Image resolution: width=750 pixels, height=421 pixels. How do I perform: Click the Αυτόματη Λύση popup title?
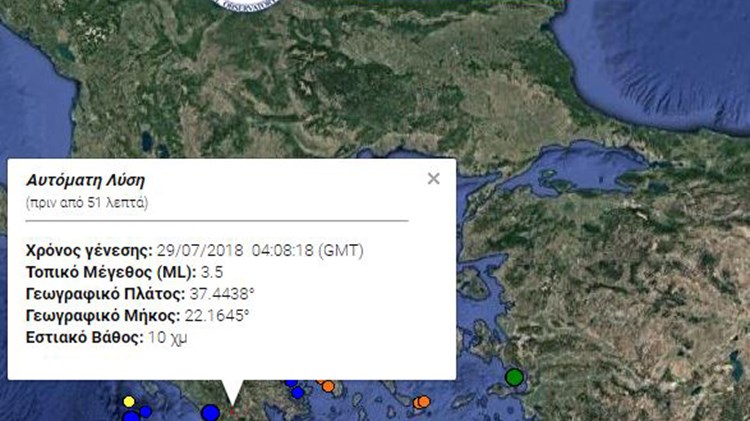click(85, 180)
